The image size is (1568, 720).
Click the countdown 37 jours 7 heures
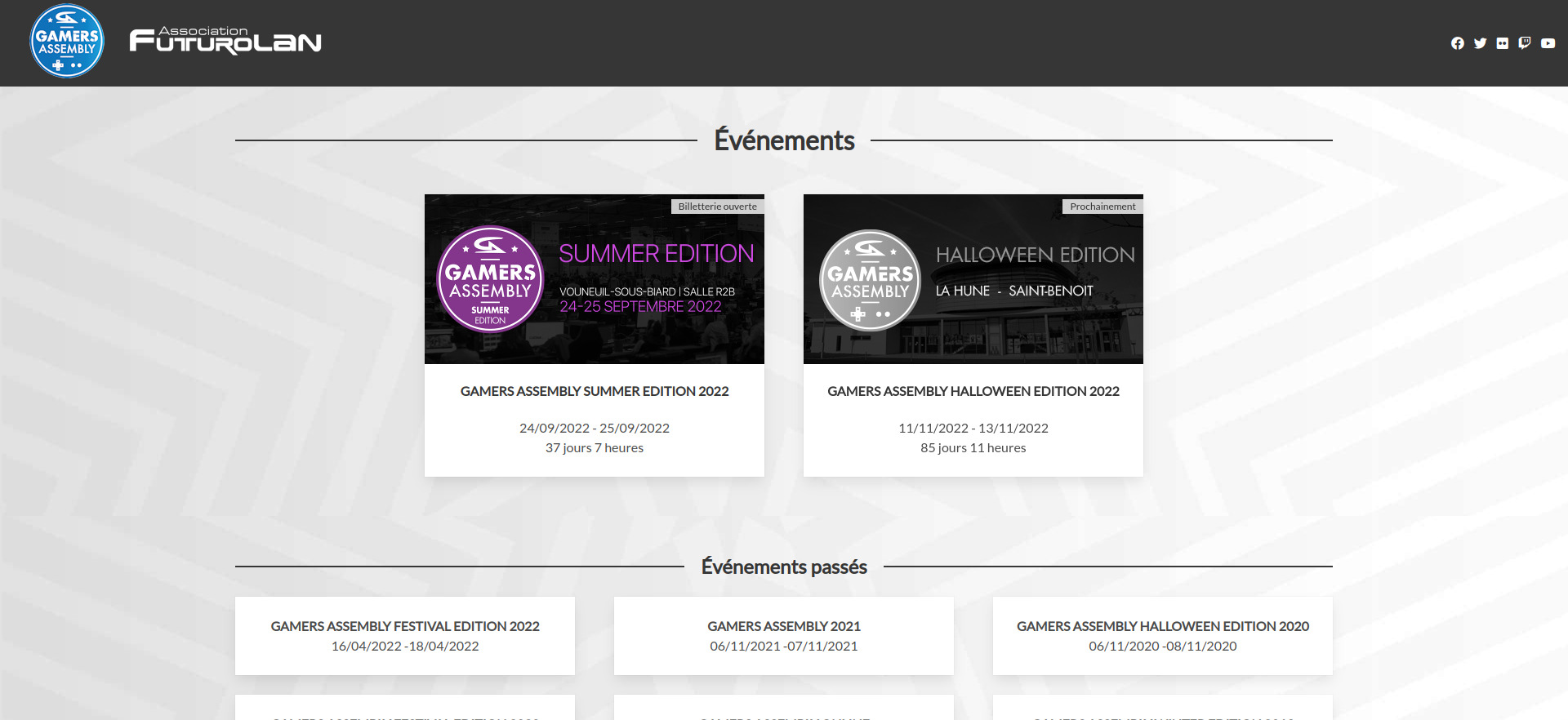(x=595, y=447)
